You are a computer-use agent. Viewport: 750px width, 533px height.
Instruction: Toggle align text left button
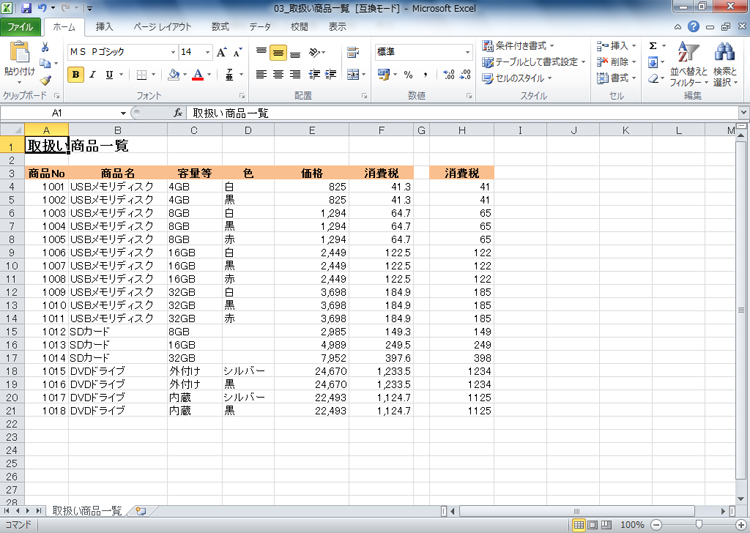[261, 74]
